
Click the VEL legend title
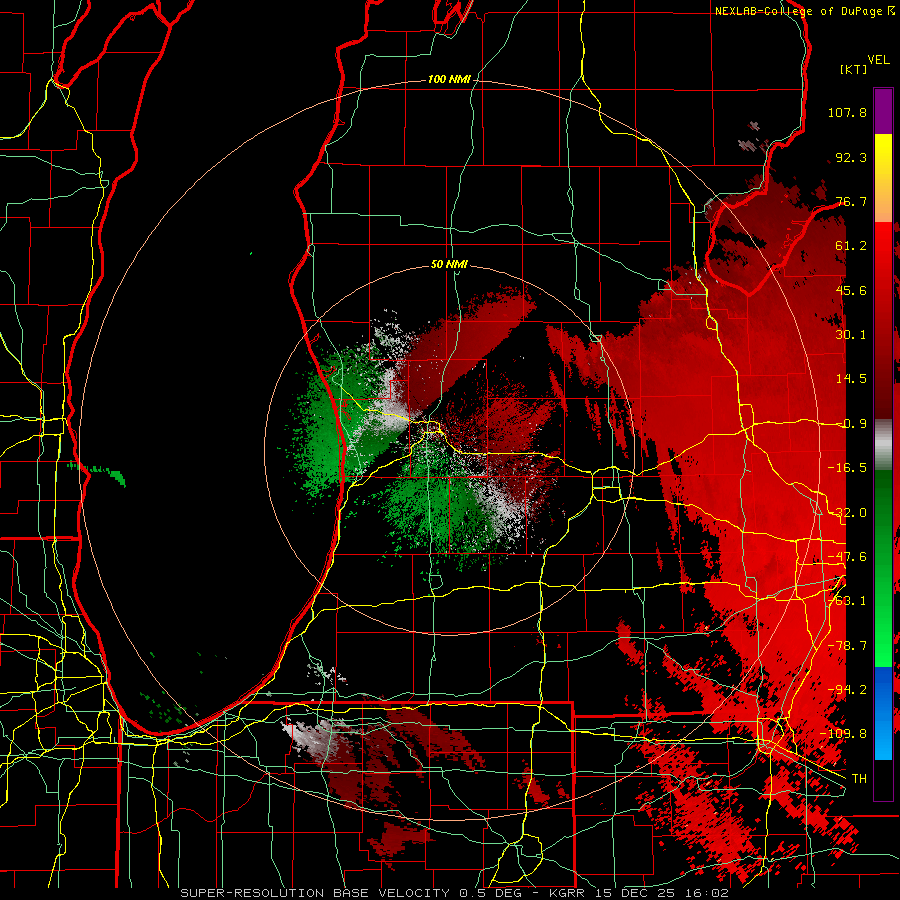[878, 60]
